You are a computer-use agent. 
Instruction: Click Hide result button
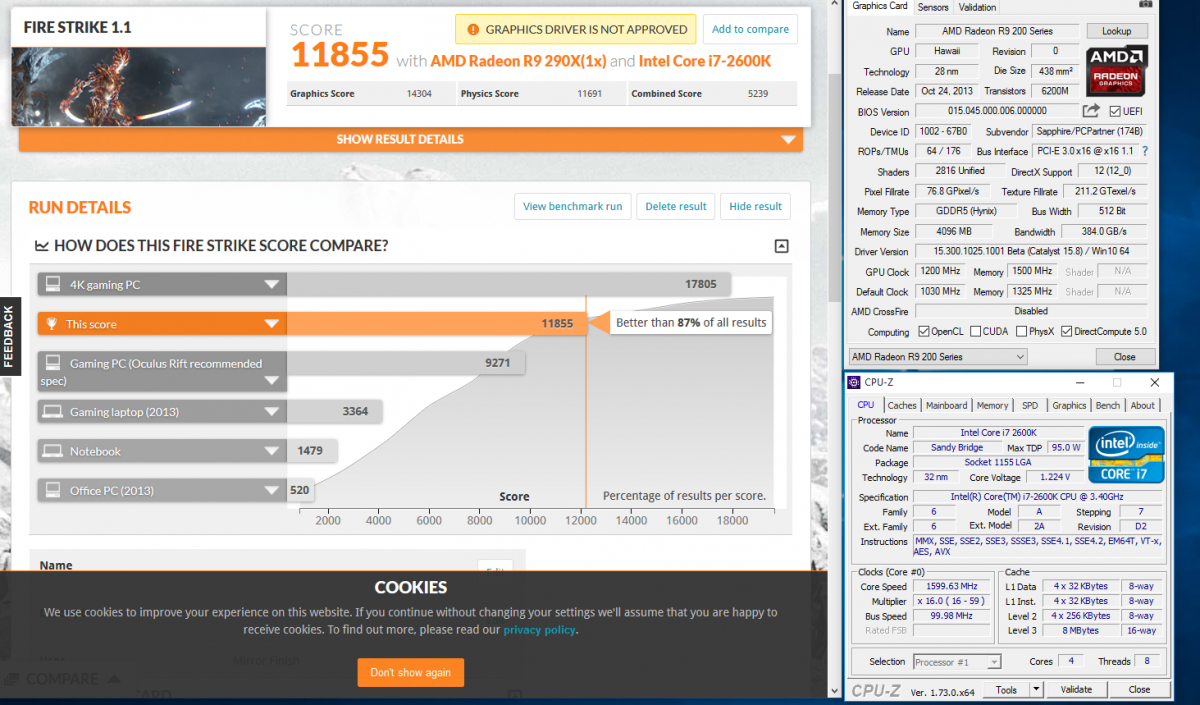point(756,206)
